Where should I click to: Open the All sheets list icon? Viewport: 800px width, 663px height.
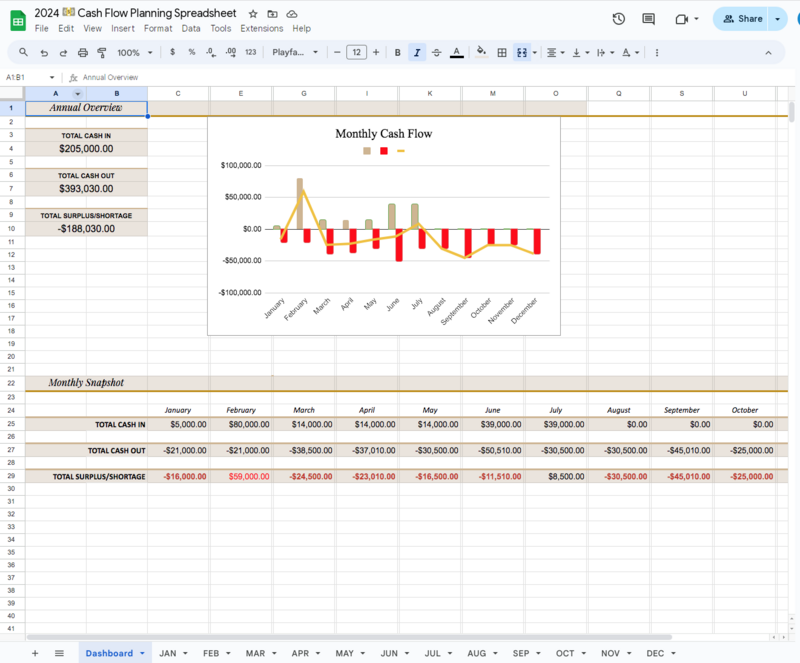tap(59, 653)
